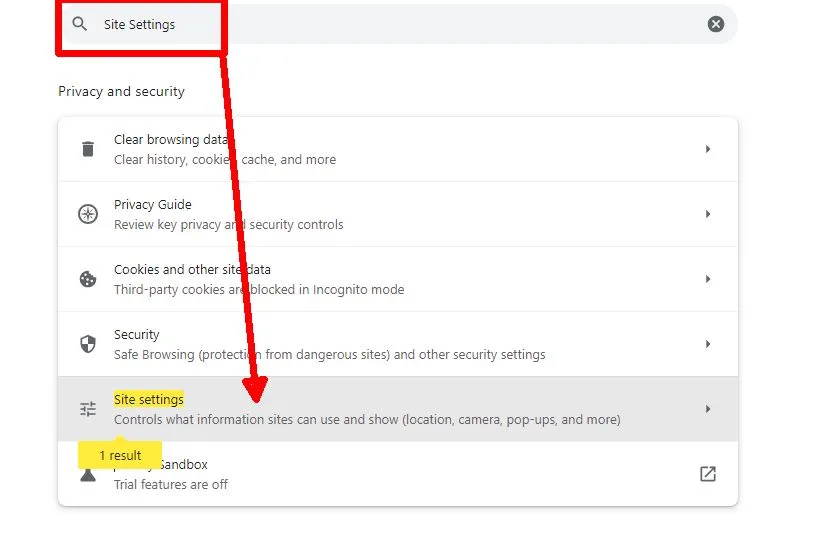The height and width of the screenshot is (545, 813).
Task: Focus the settings search text field
Action: point(400,24)
